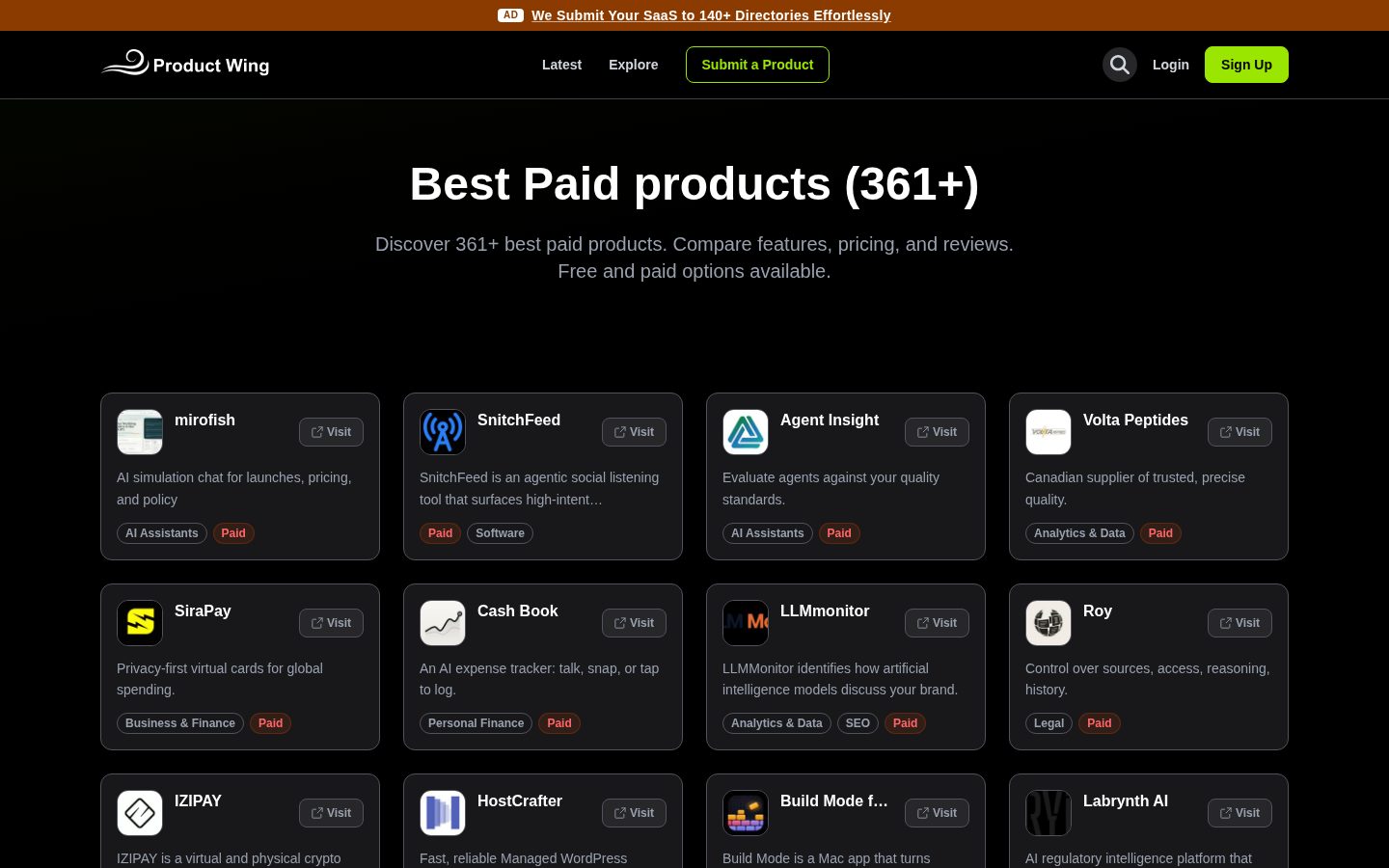Open the SnitchFeed title link
Image resolution: width=1389 pixels, height=868 pixels.
(519, 420)
